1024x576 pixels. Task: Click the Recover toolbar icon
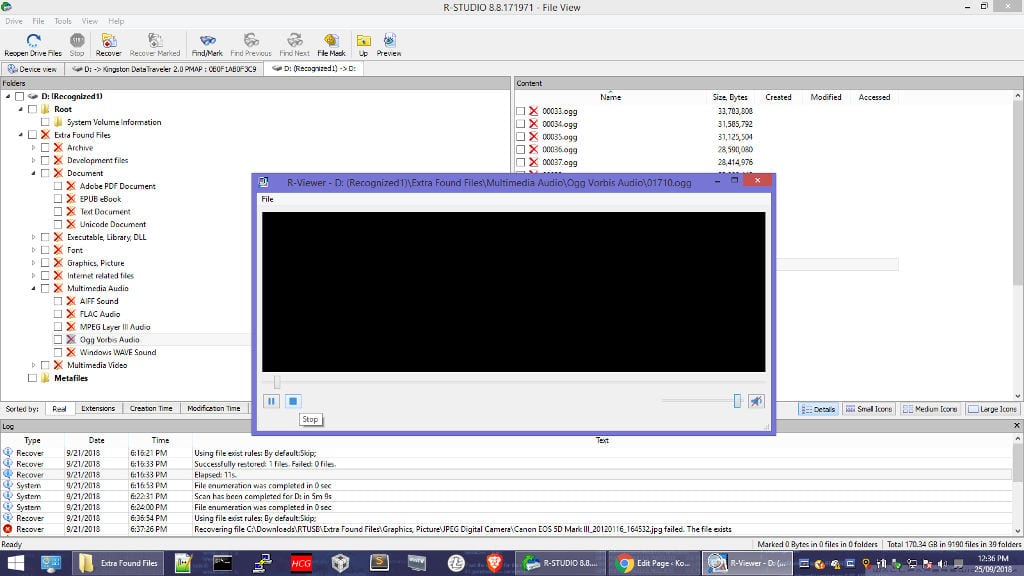[108, 41]
